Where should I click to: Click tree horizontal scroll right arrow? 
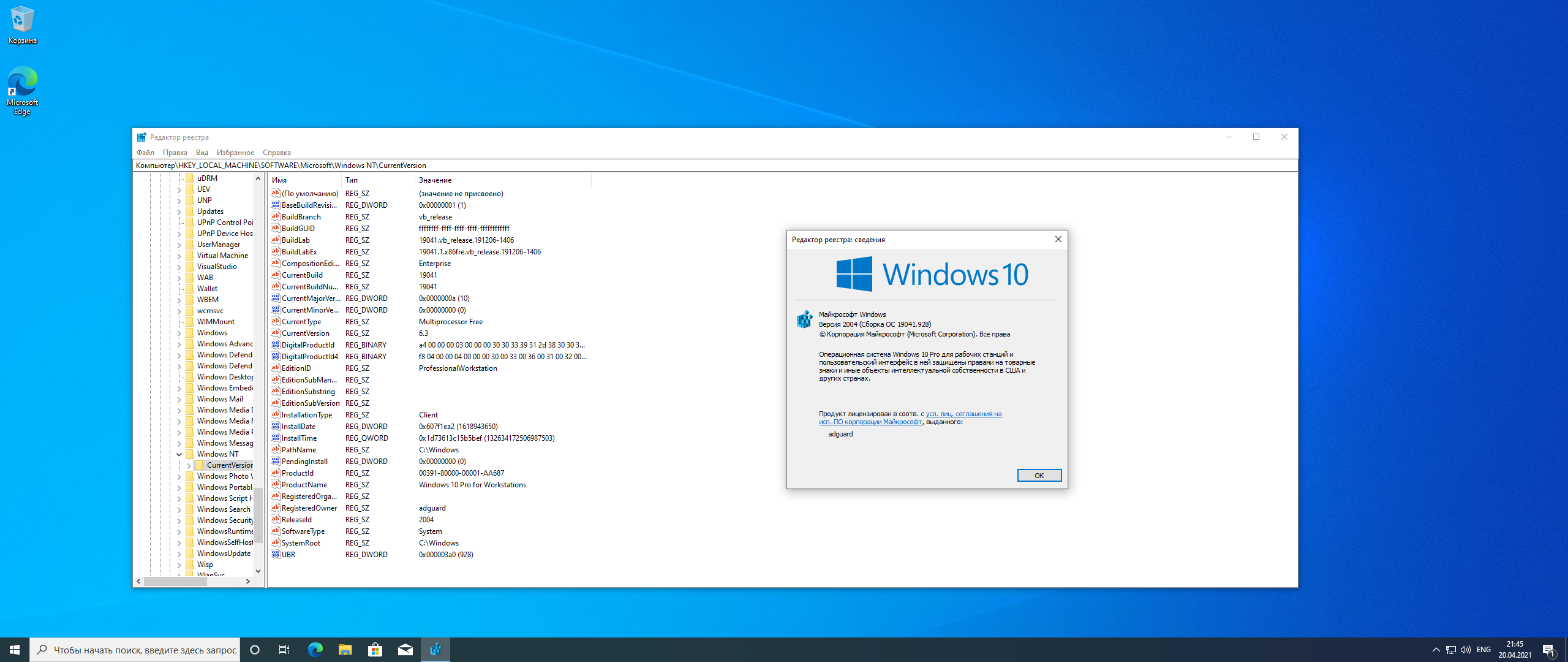click(247, 581)
